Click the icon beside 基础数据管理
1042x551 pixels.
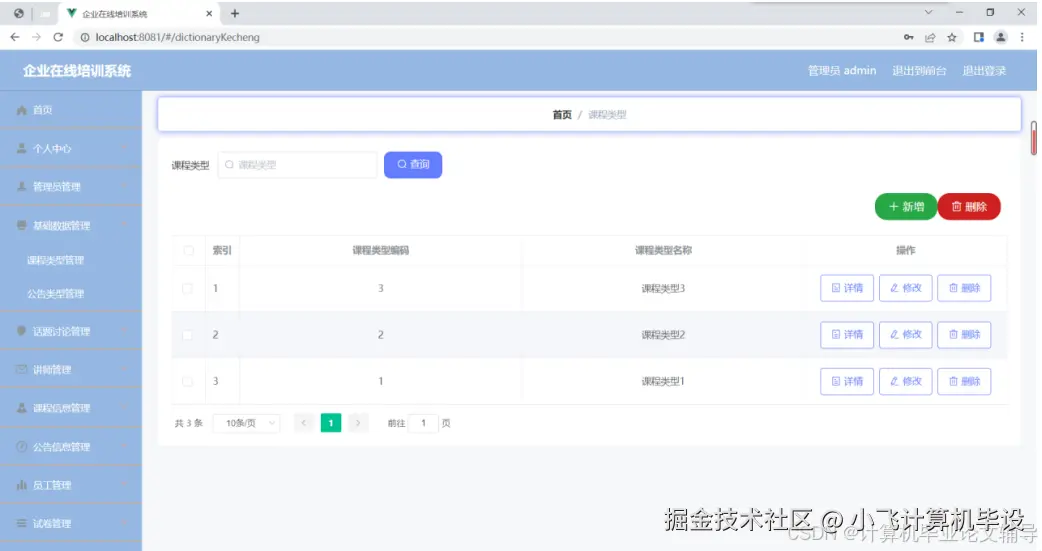(x=21, y=225)
